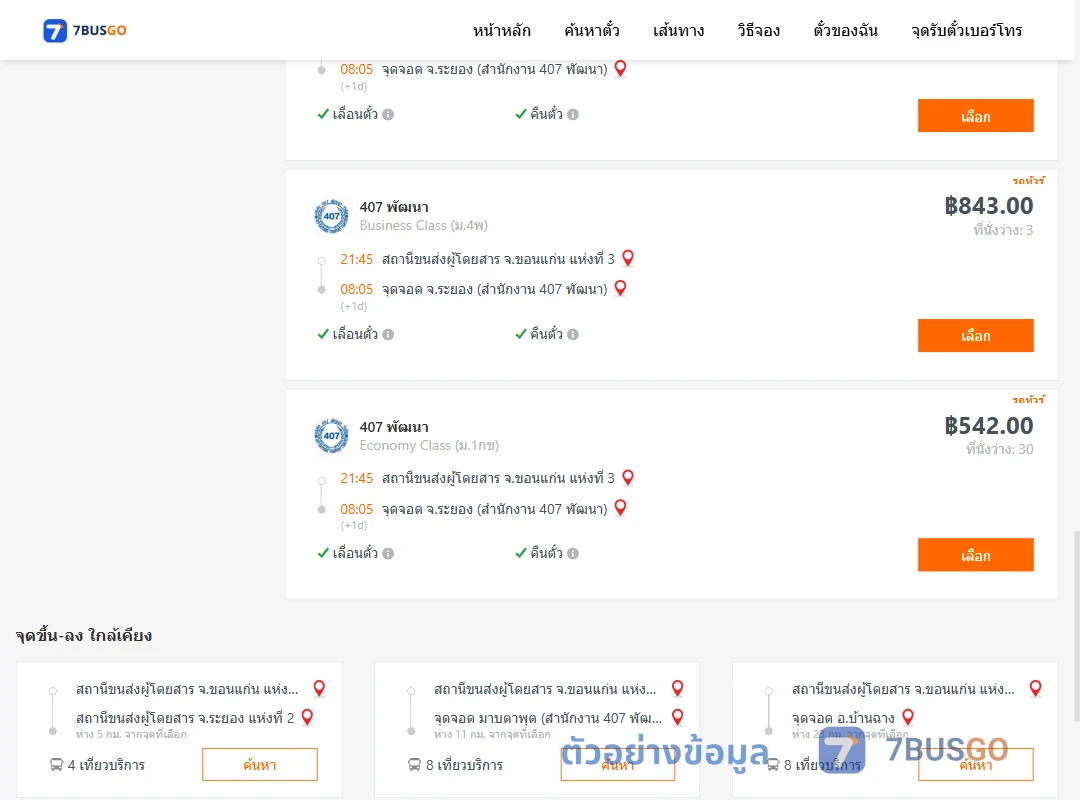The width and height of the screenshot is (1080, 800).
Task: Click origin map pin in มาบตาพุด card
Action: click(x=678, y=688)
